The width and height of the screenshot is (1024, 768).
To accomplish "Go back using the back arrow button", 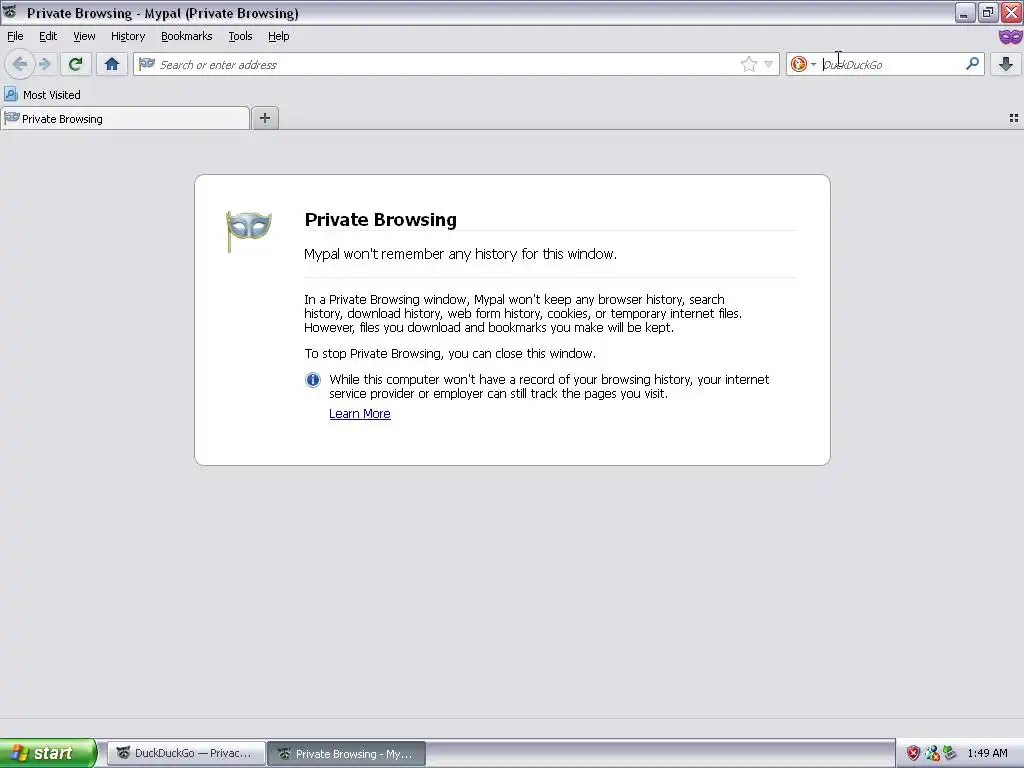I will [x=20, y=64].
